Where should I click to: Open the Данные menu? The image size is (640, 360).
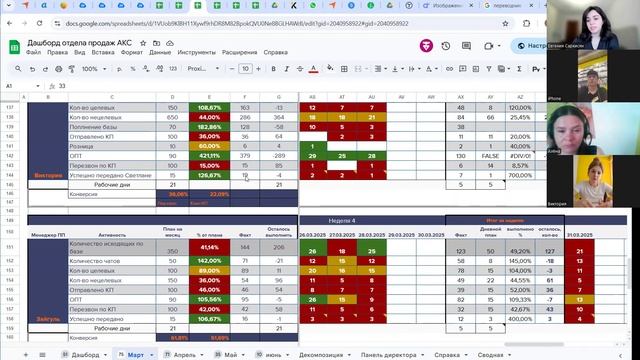point(160,52)
